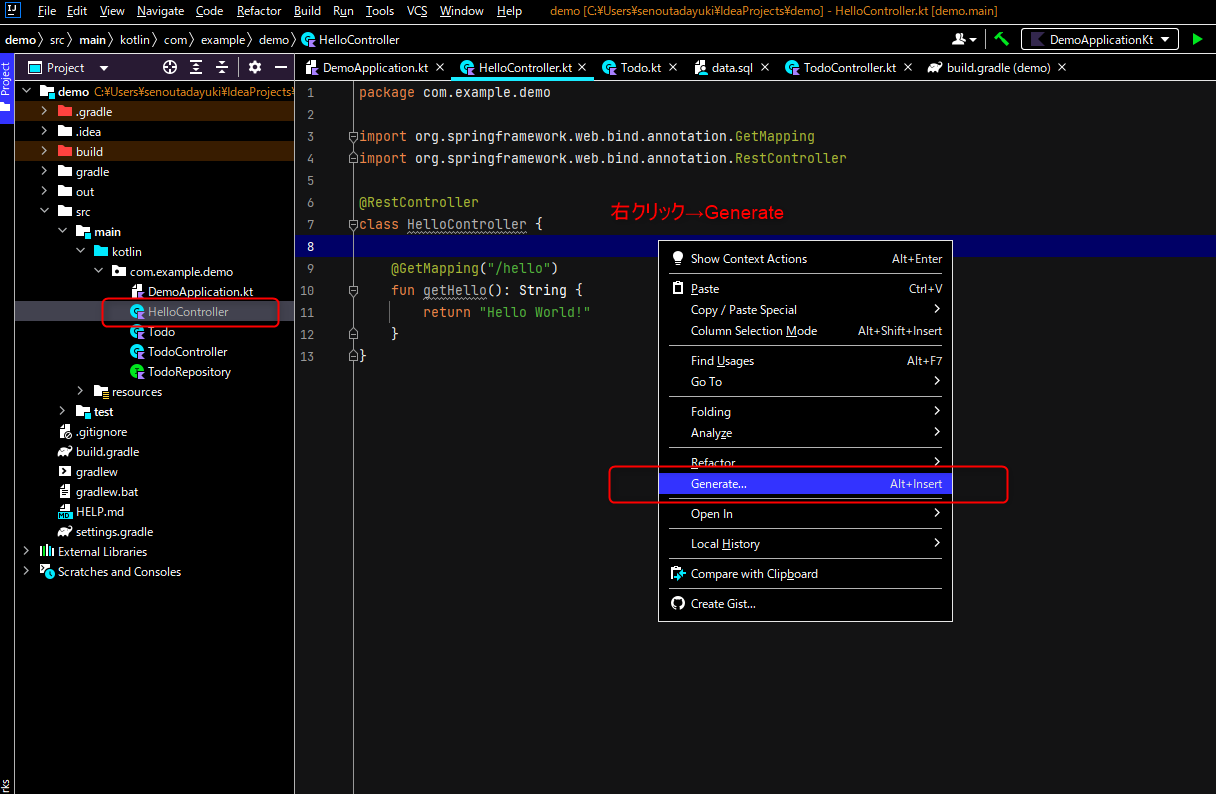Open .gitignore file in tree
Image resolution: width=1216 pixels, height=794 pixels.
[x=92, y=432]
